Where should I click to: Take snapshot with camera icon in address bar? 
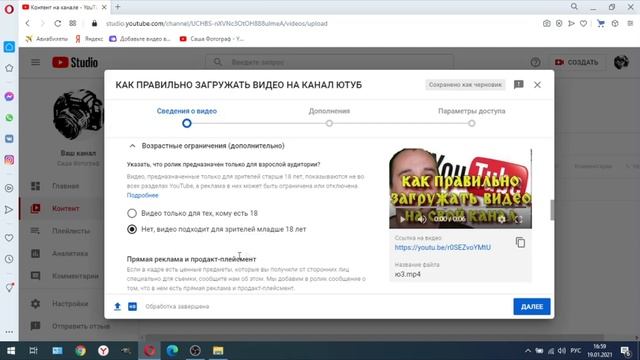[x=547, y=24]
